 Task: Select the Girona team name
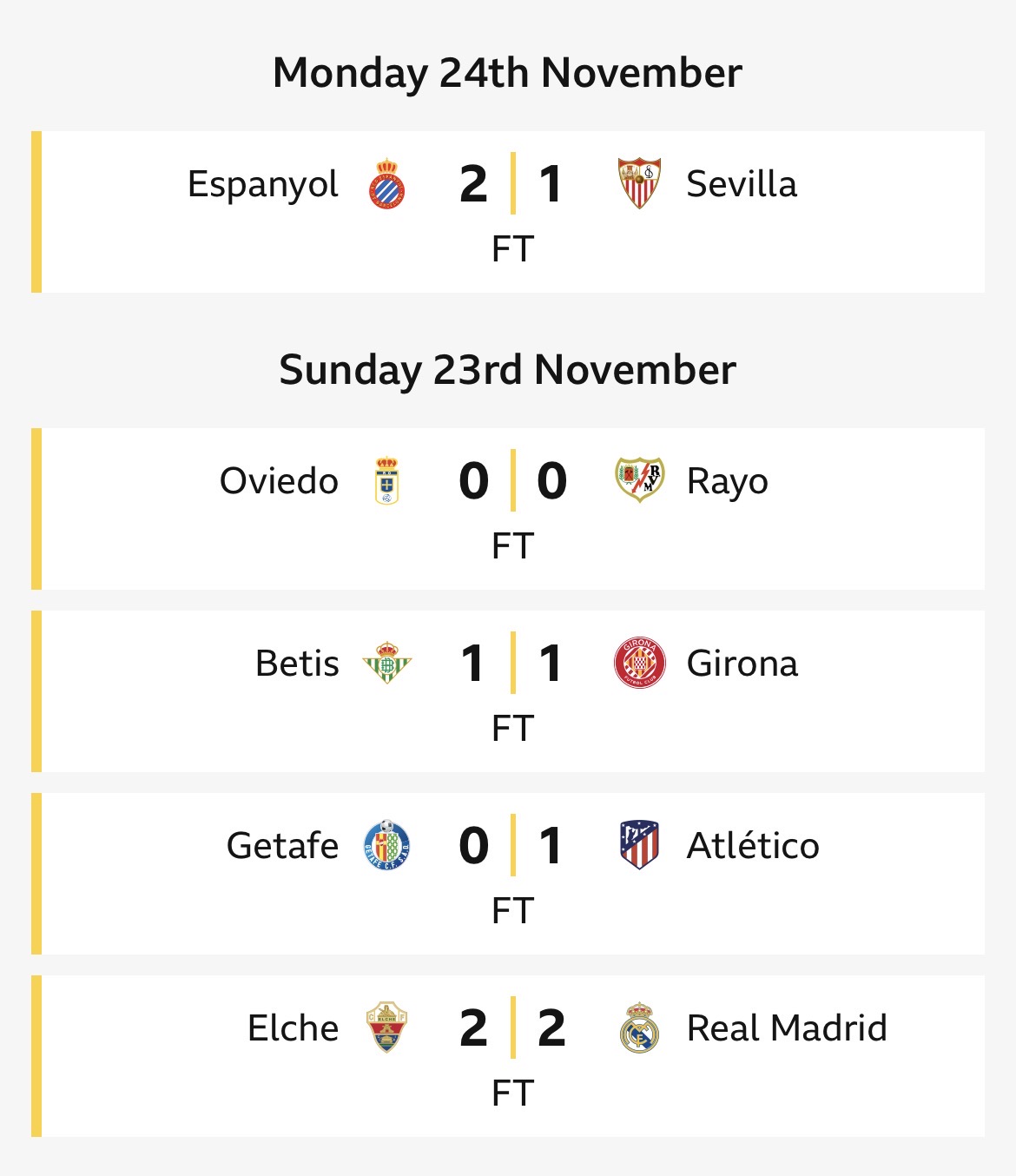[x=742, y=664]
